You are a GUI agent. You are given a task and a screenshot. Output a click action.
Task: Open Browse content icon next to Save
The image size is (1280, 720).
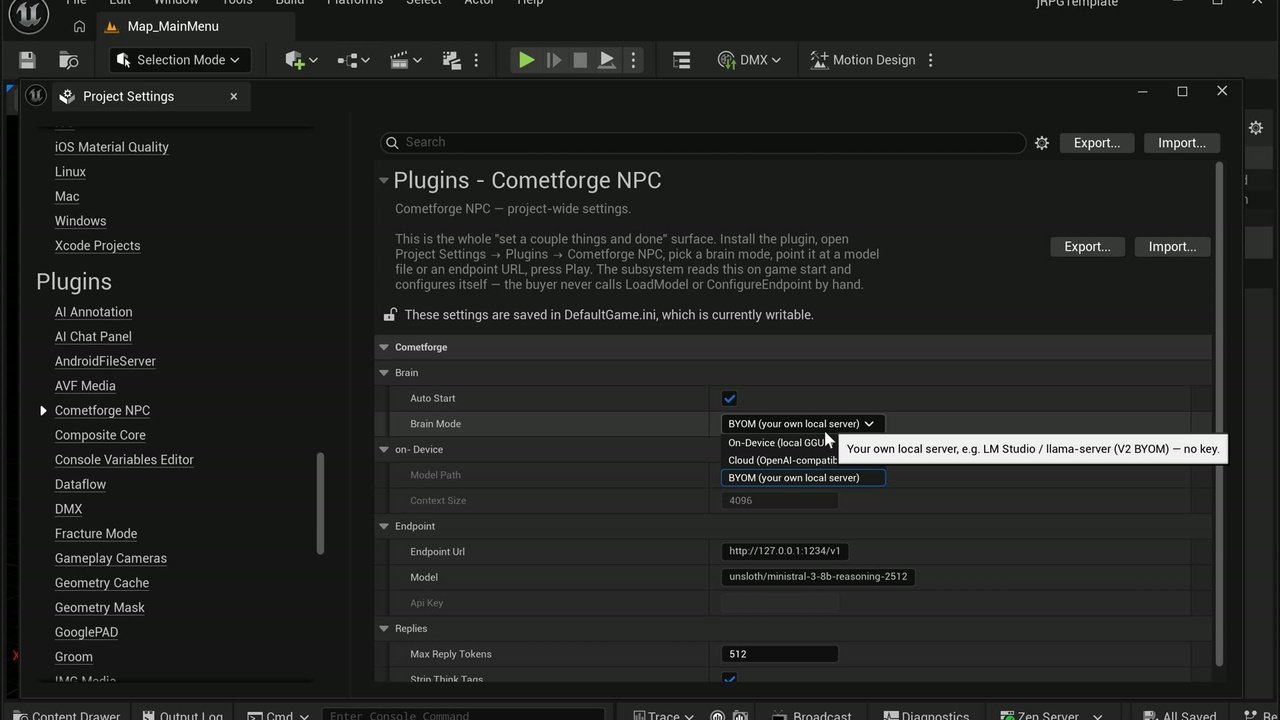pyautogui.click(x=68, y=60)
